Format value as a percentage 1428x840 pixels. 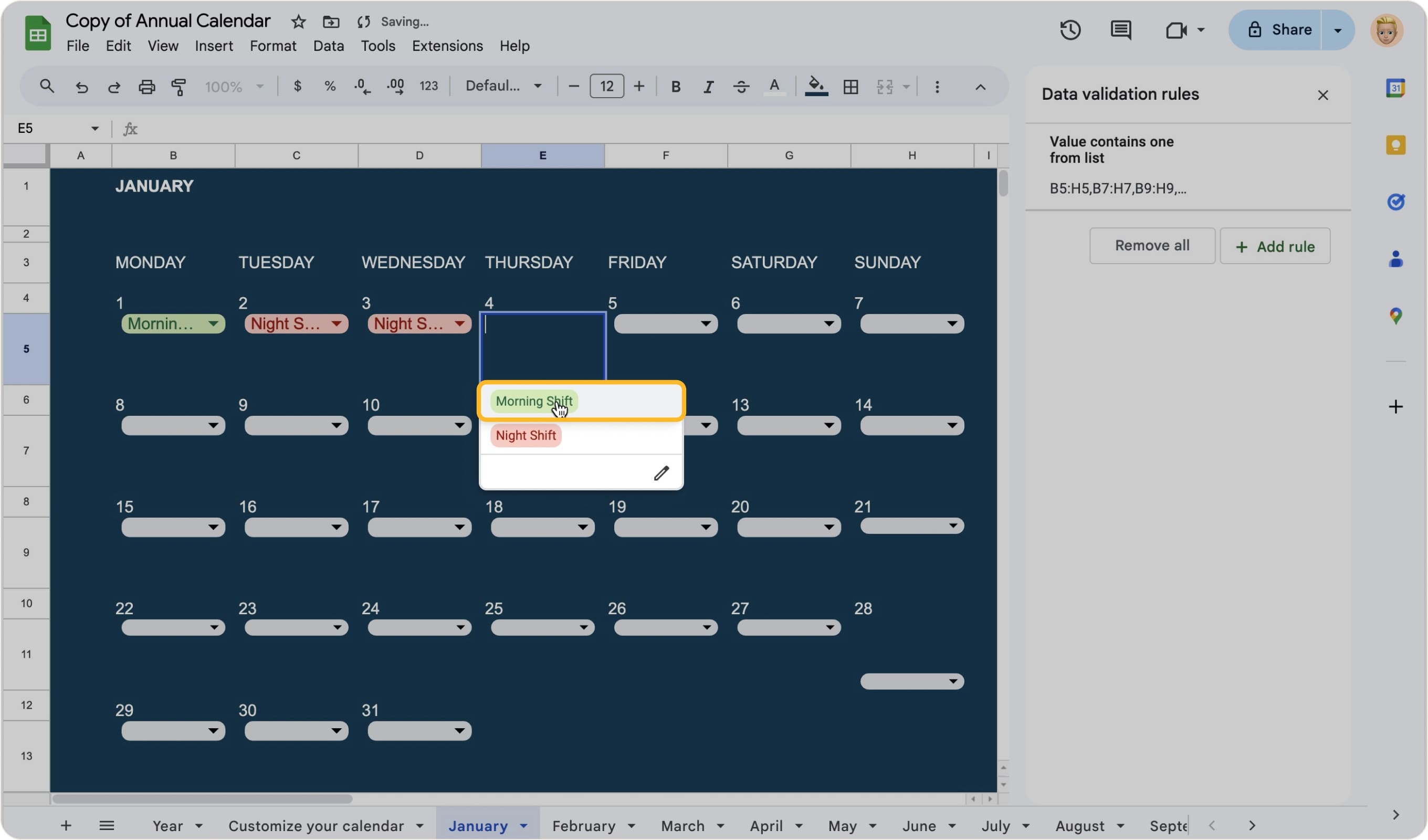click(x=330, y=86)
